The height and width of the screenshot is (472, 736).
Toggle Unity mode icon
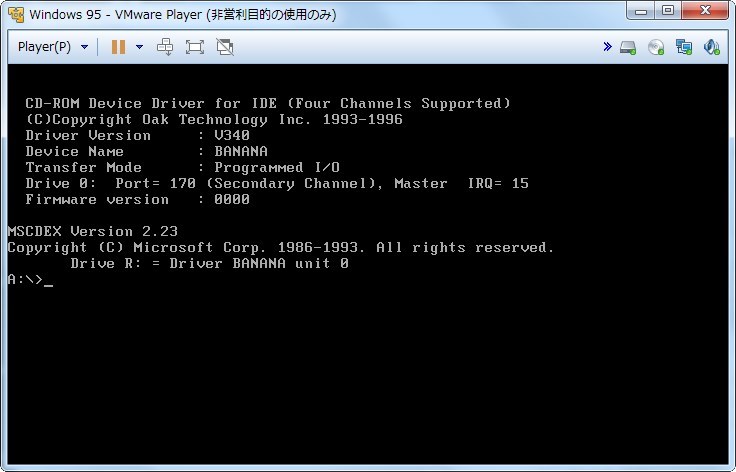pos(225,47)
